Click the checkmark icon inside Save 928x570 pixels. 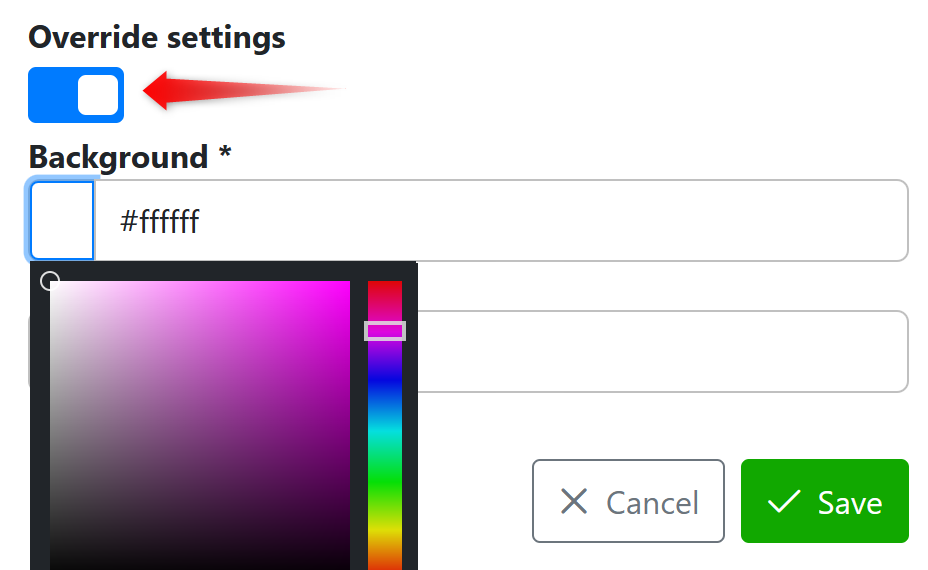click(784, 501)
